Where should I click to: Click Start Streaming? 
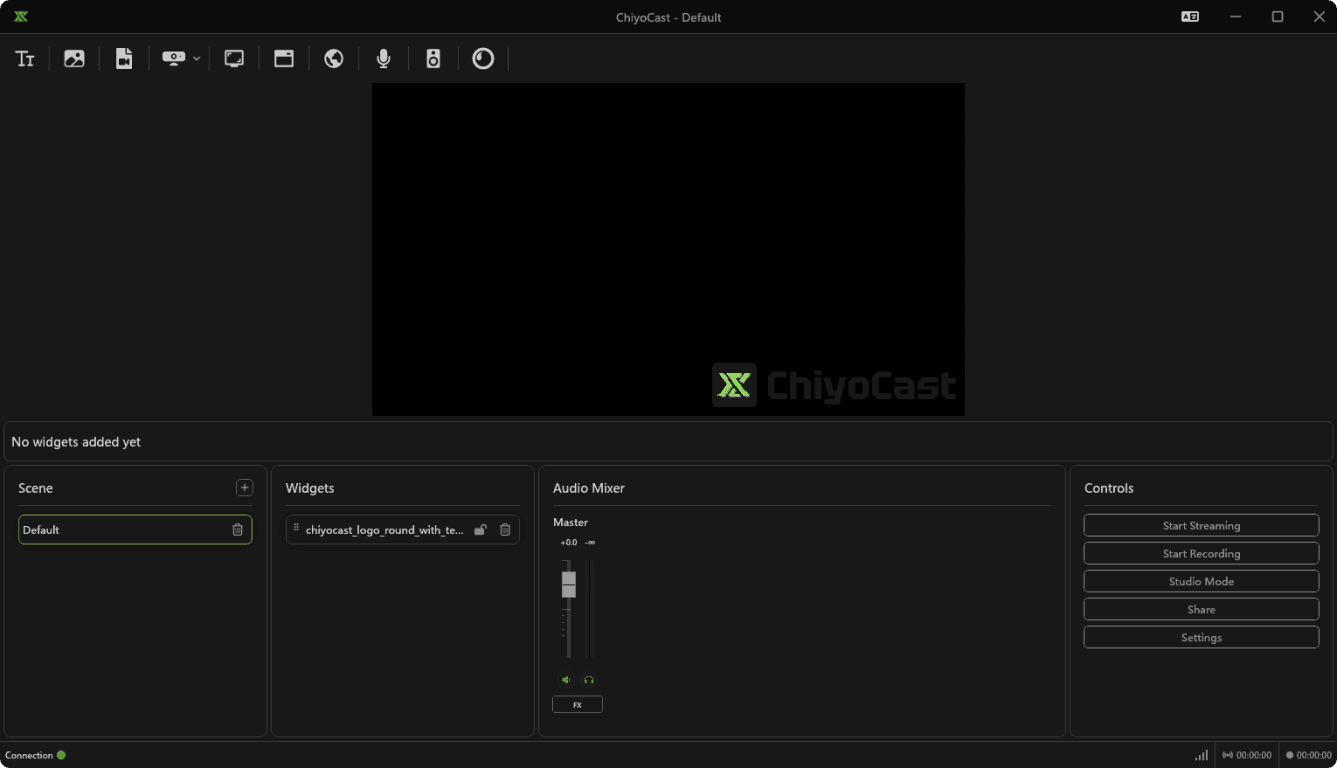click(x=1201, y=526)
